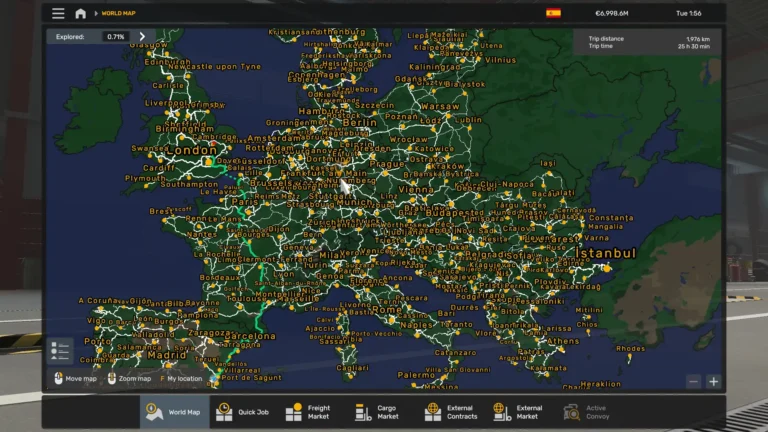This screenshot has height=432, width=768.
Task: Click the Spanish flag icon
Action: pos(553,13)
